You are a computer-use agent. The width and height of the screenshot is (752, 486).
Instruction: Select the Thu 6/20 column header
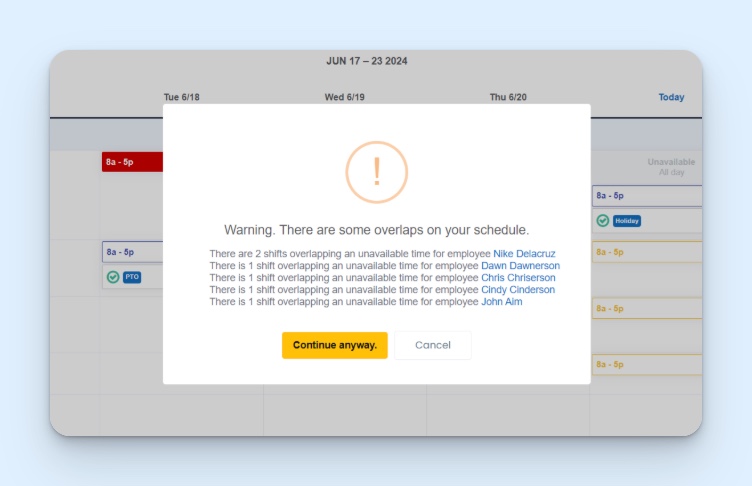[x=508, y=97]
